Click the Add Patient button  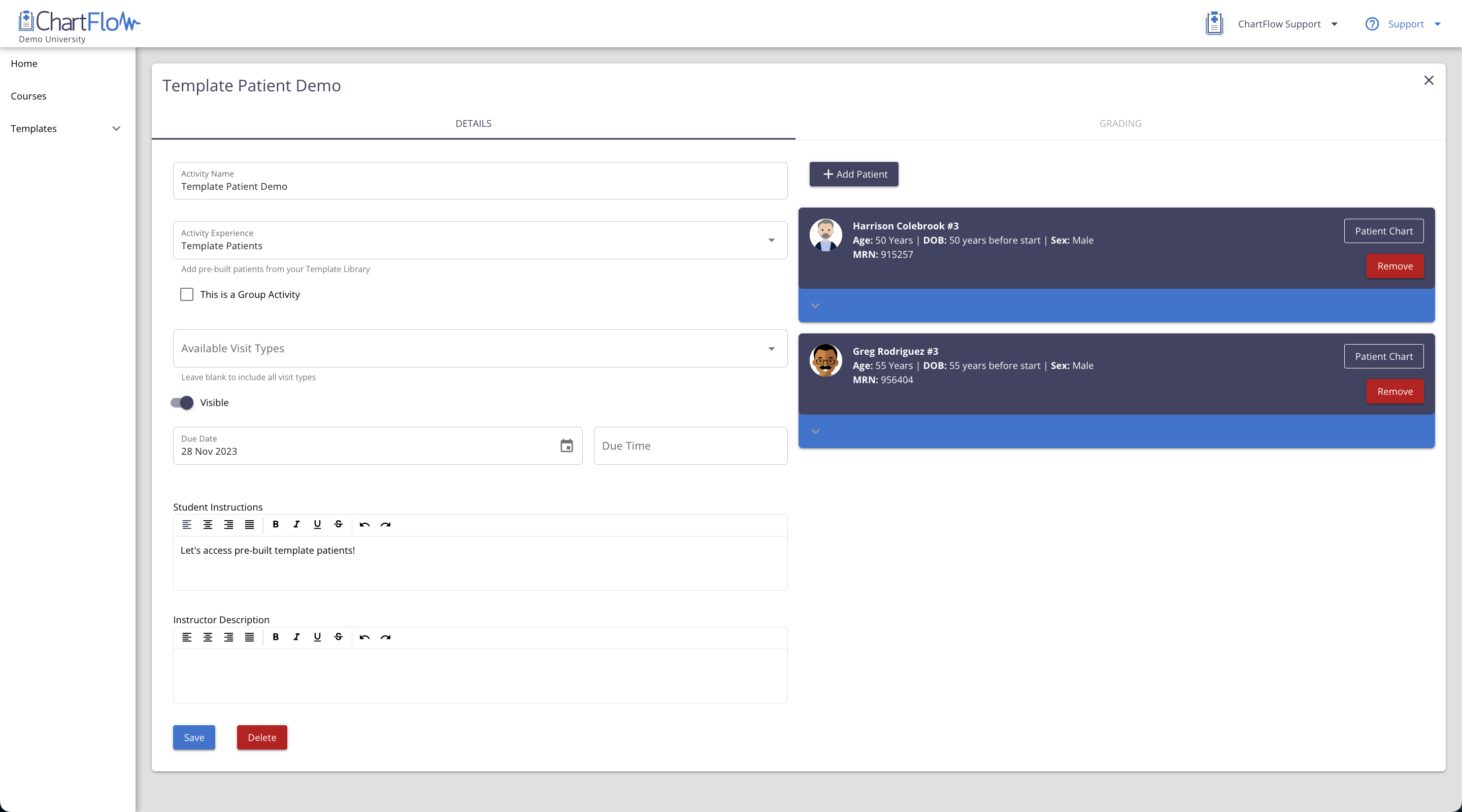[x=853, y=174]
